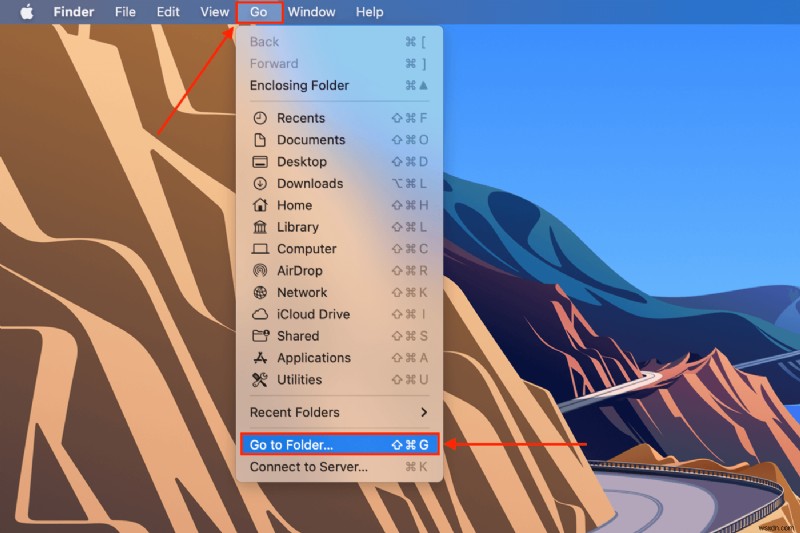Image resolution: width=800 pixels, height=533 pixels.
Task: Click the iCloud Drive label
Action: (x=313, y=314)
